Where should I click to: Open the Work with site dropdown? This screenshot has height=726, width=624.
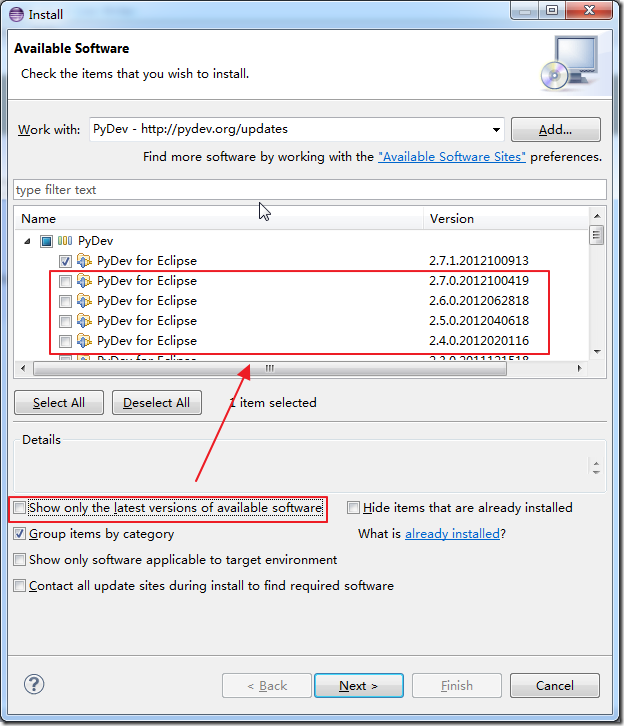point(496,130)
